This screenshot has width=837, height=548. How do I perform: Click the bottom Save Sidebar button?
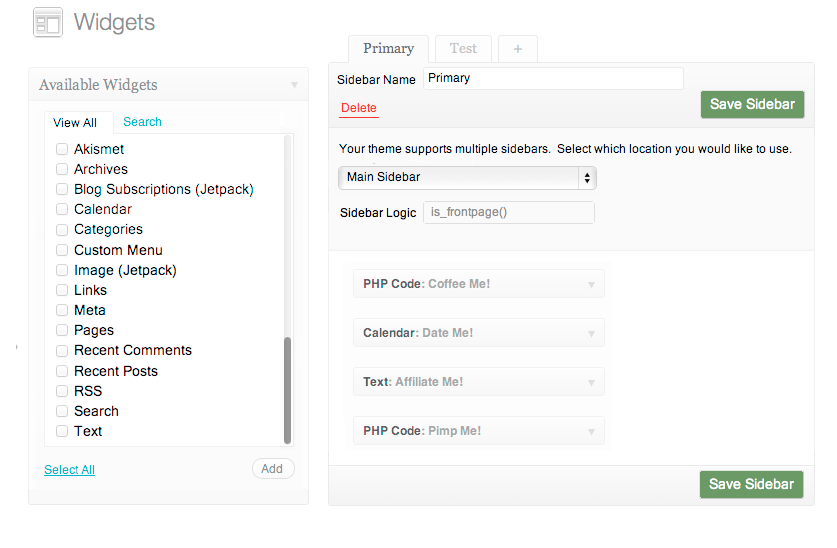point(751,484)
